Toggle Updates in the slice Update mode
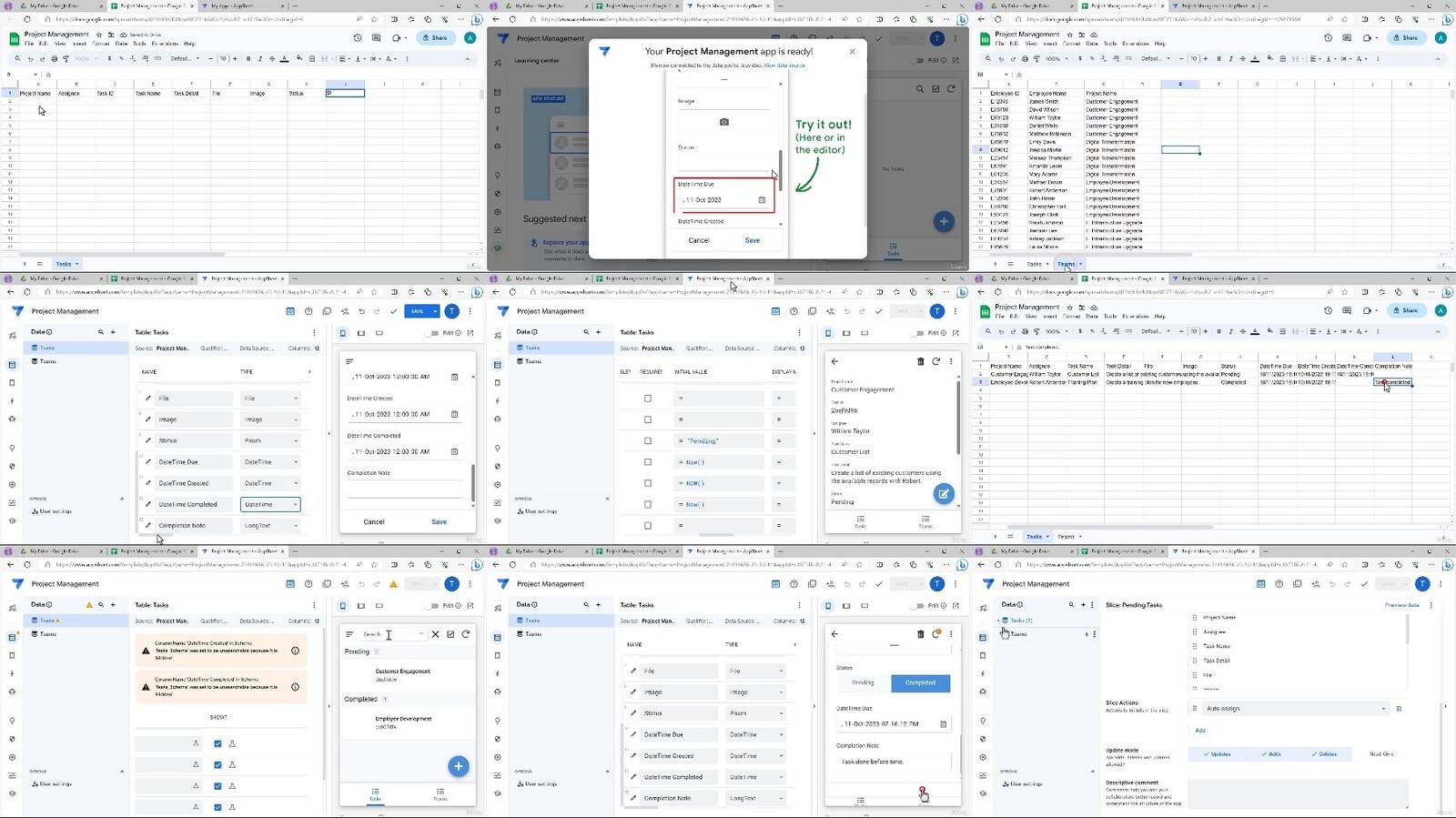 pos(1217,754)
